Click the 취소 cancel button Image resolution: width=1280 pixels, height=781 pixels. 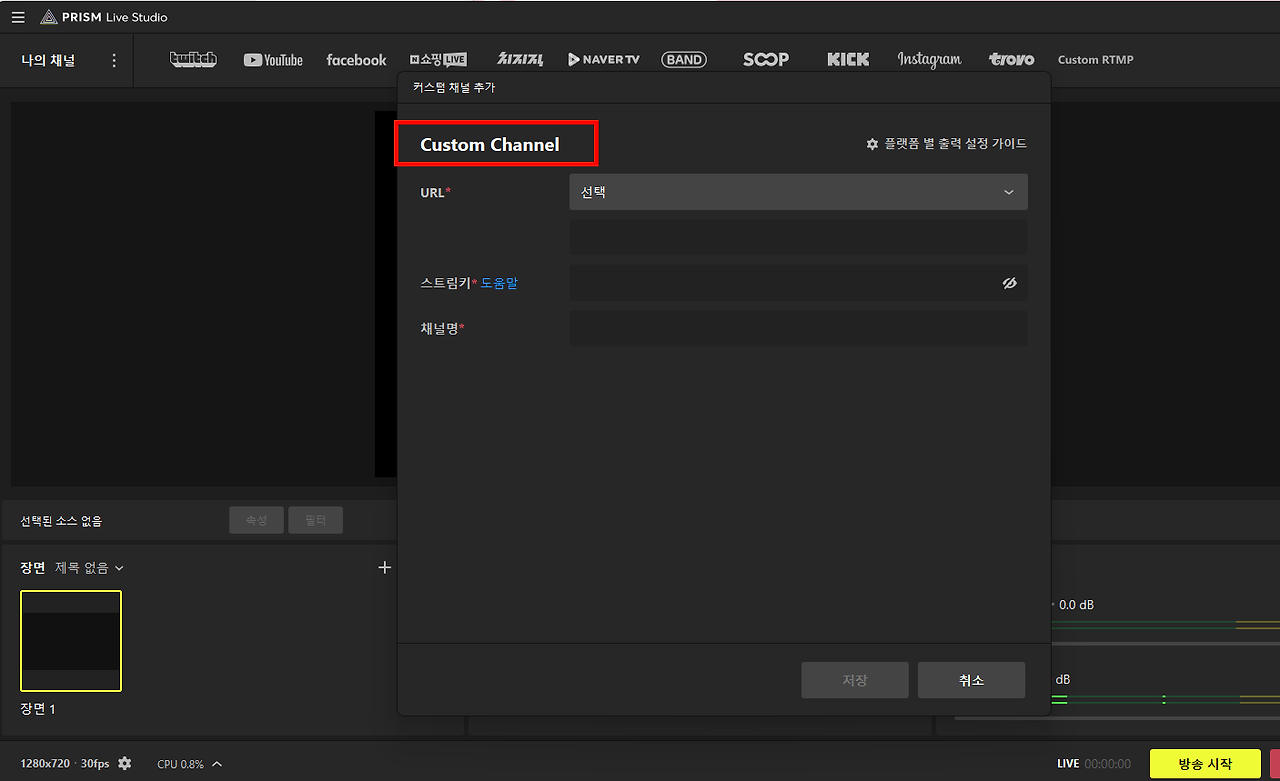971,680
